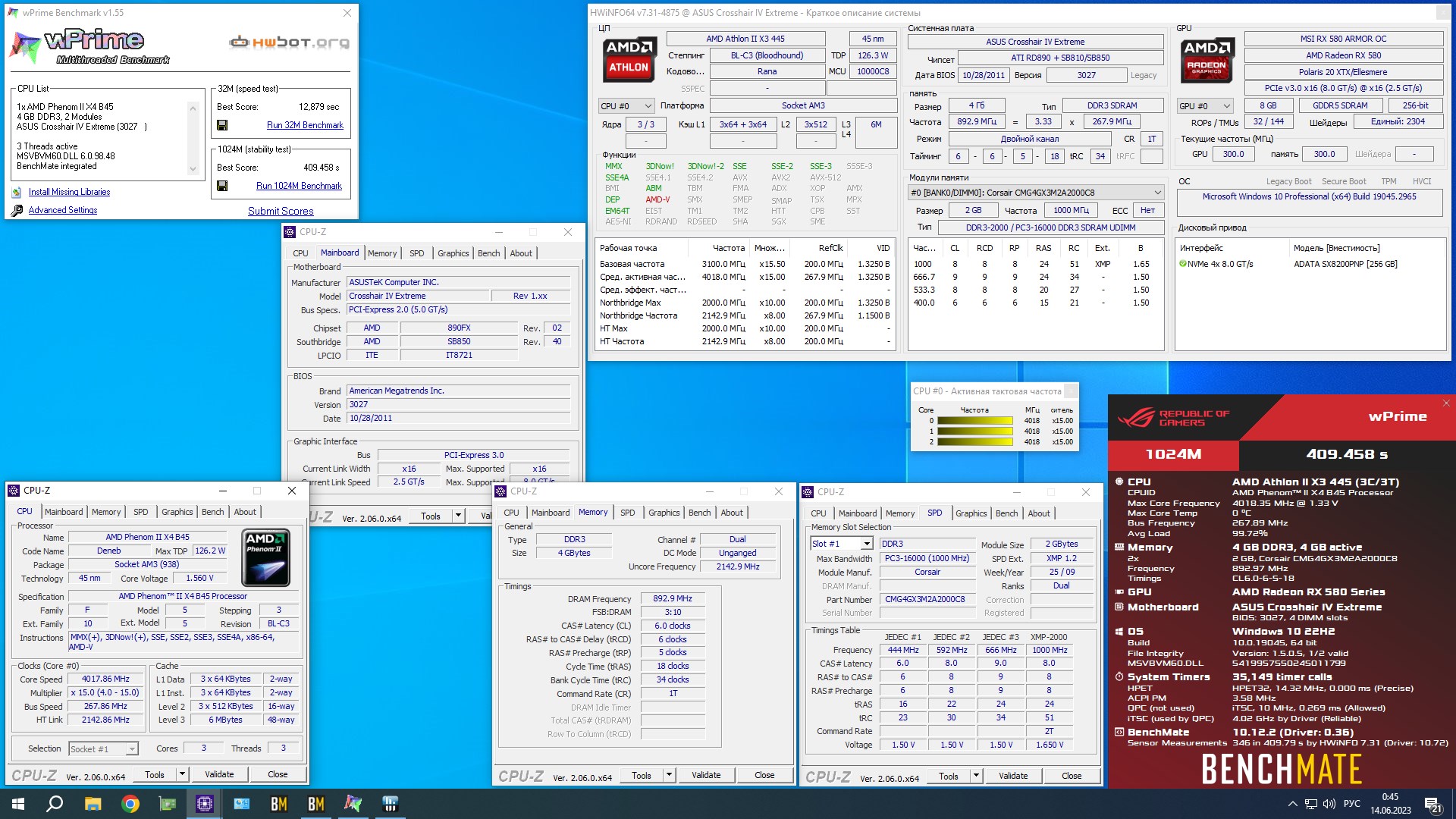Expand Tools arrow in the CPU-Z Mainboard window
1456x819 pixels.
click(458, 516)
